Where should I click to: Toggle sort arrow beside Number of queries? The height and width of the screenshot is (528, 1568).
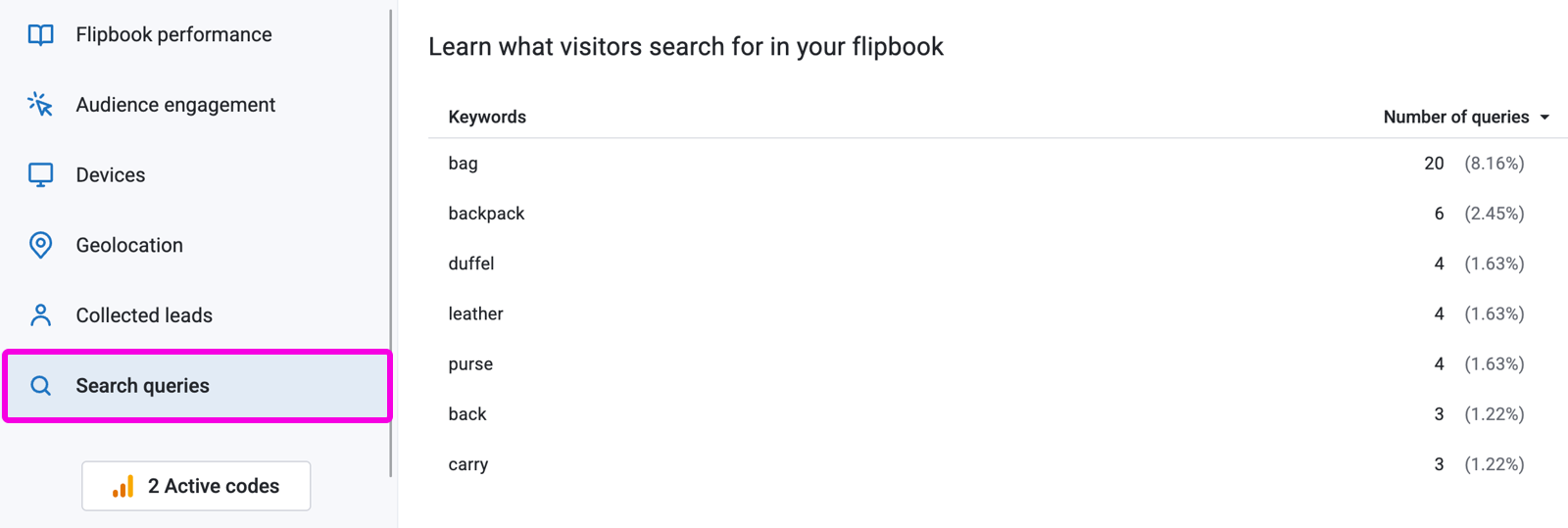click(x=1544, y=118)
